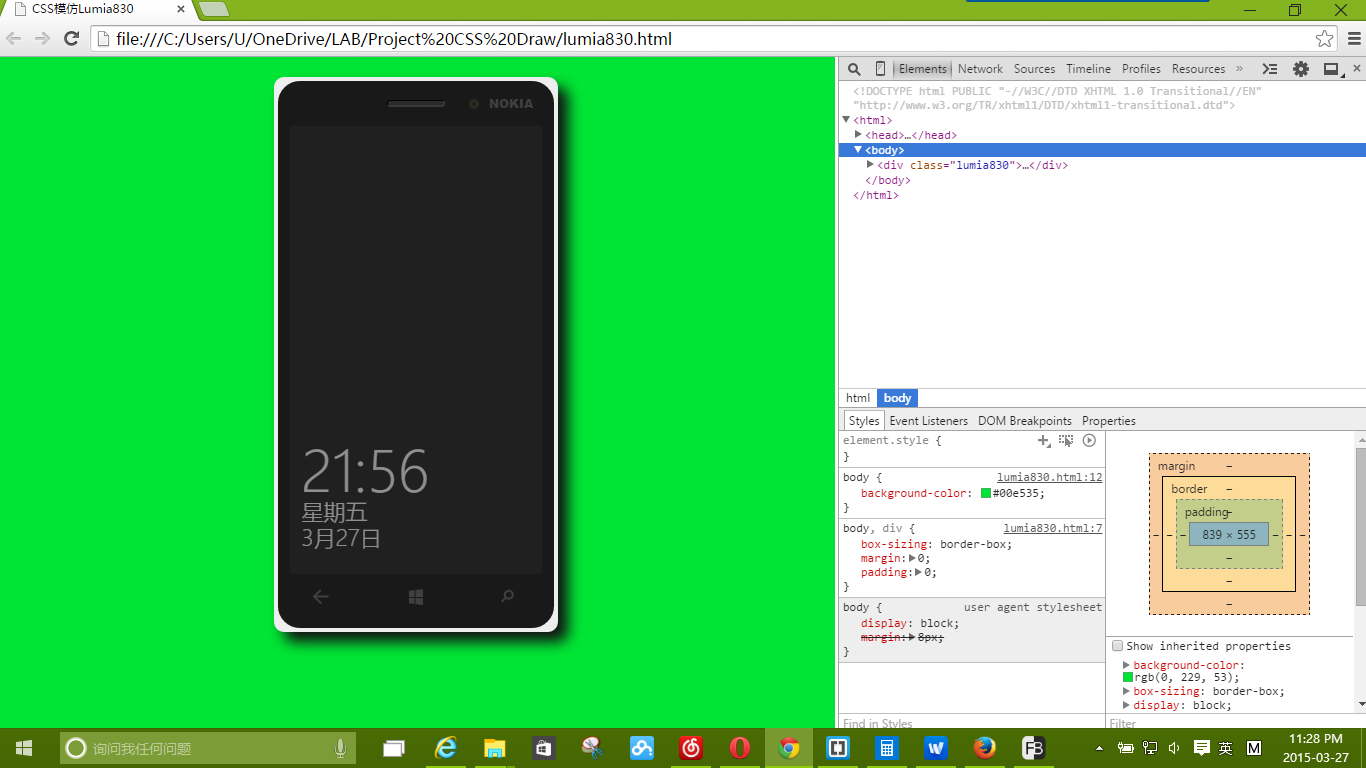Click the #00e535 background color swatch
The height and width of the screenshot is (768, 1366).
[x=986, y=493]
